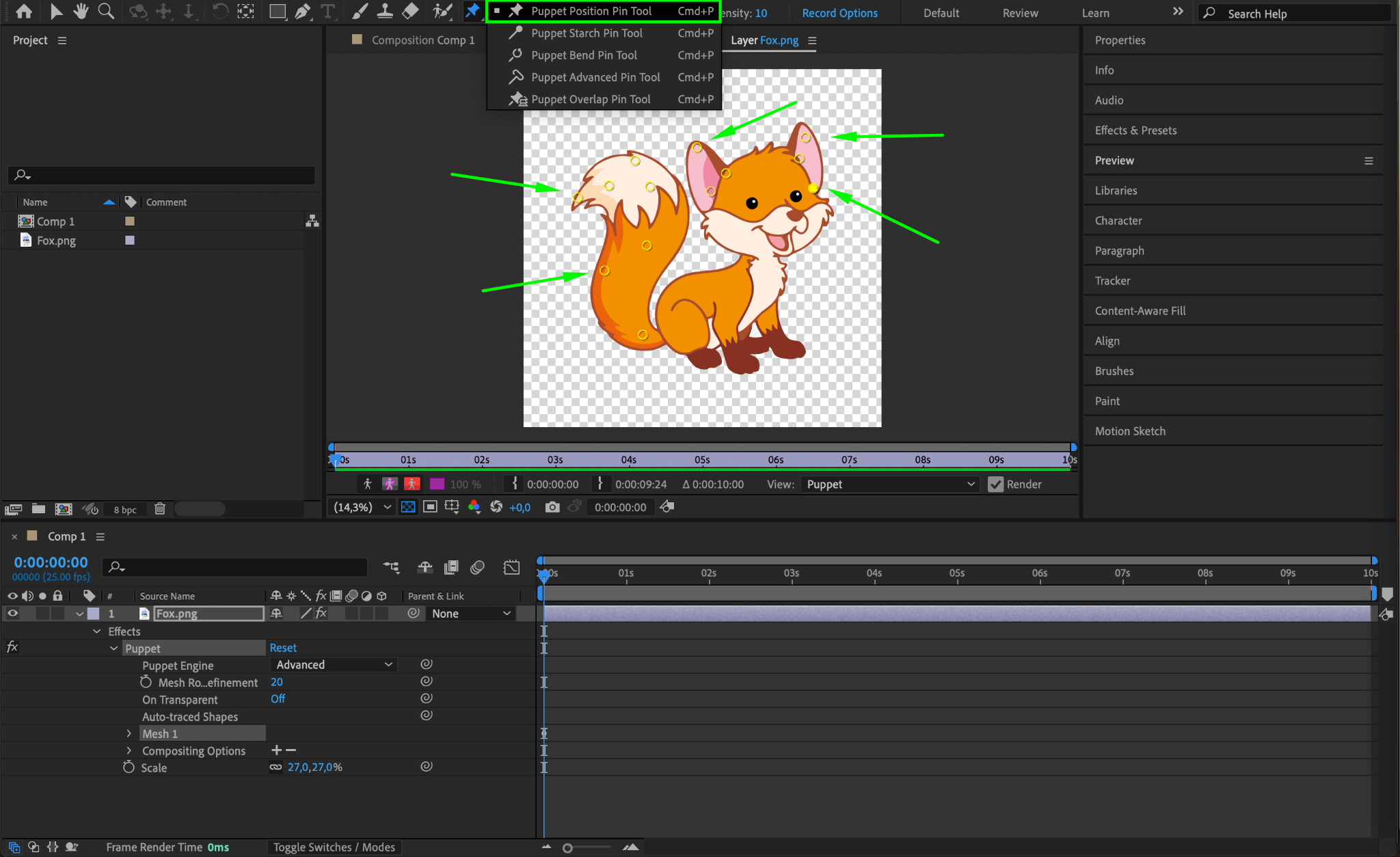Open Puppet Engine Advanced dropdown

click(x=334, y=665)
